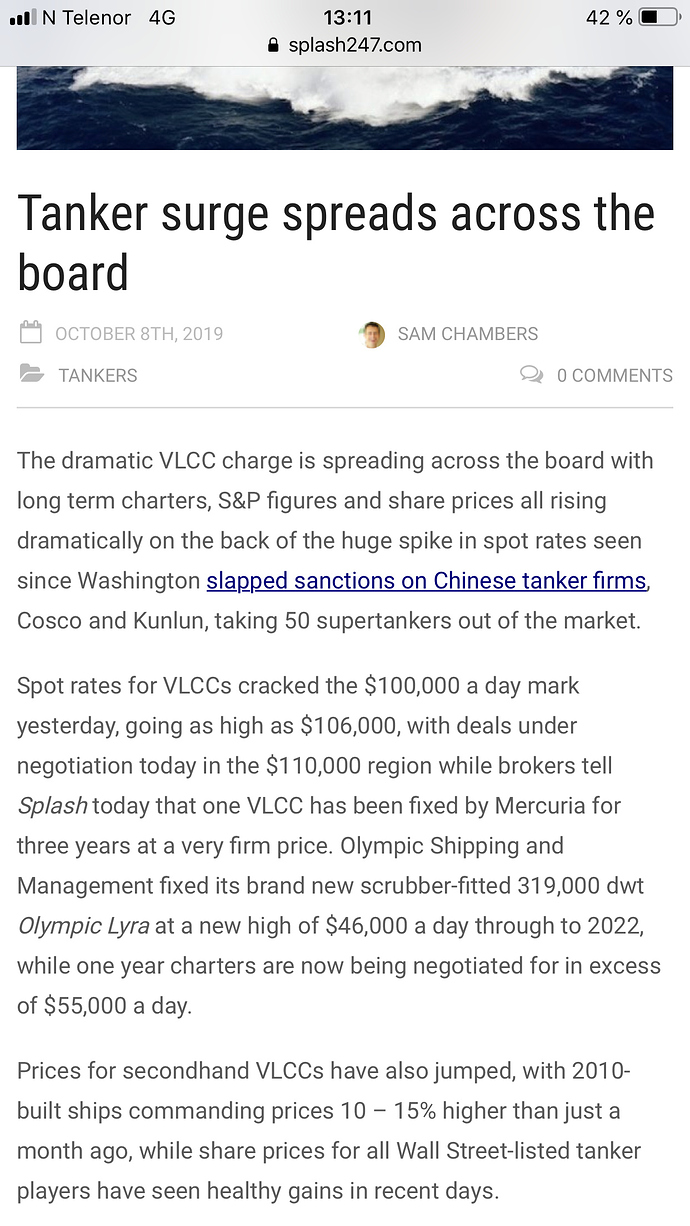
Task: Tap the OCTOBER 8TH, 2019 date
Action: click(139, 334)
